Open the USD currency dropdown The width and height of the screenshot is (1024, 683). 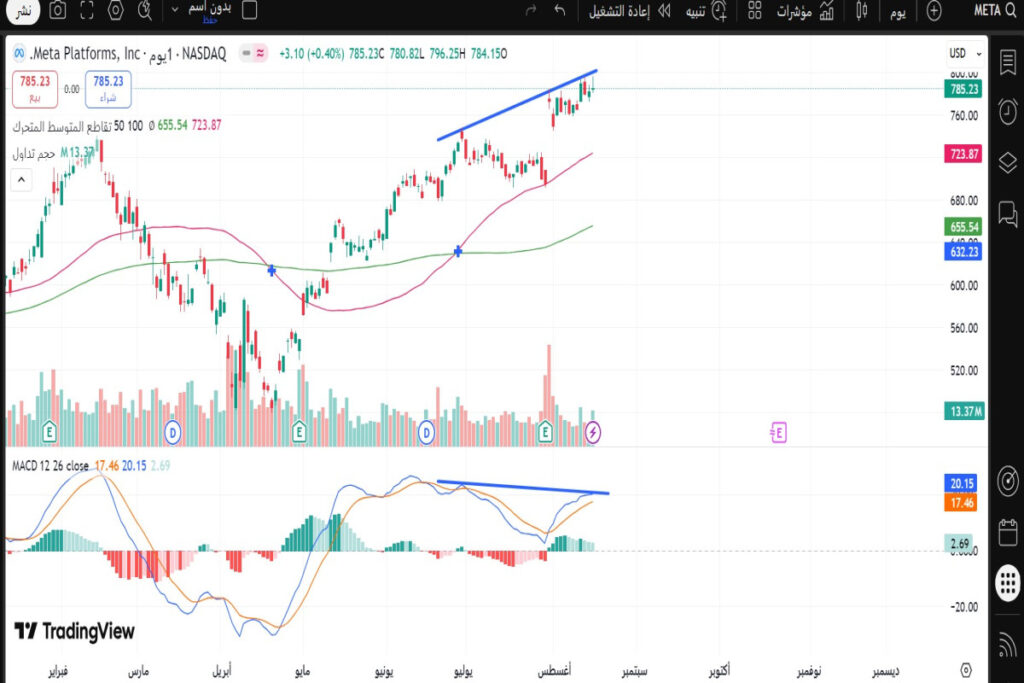tap(963, 53)
